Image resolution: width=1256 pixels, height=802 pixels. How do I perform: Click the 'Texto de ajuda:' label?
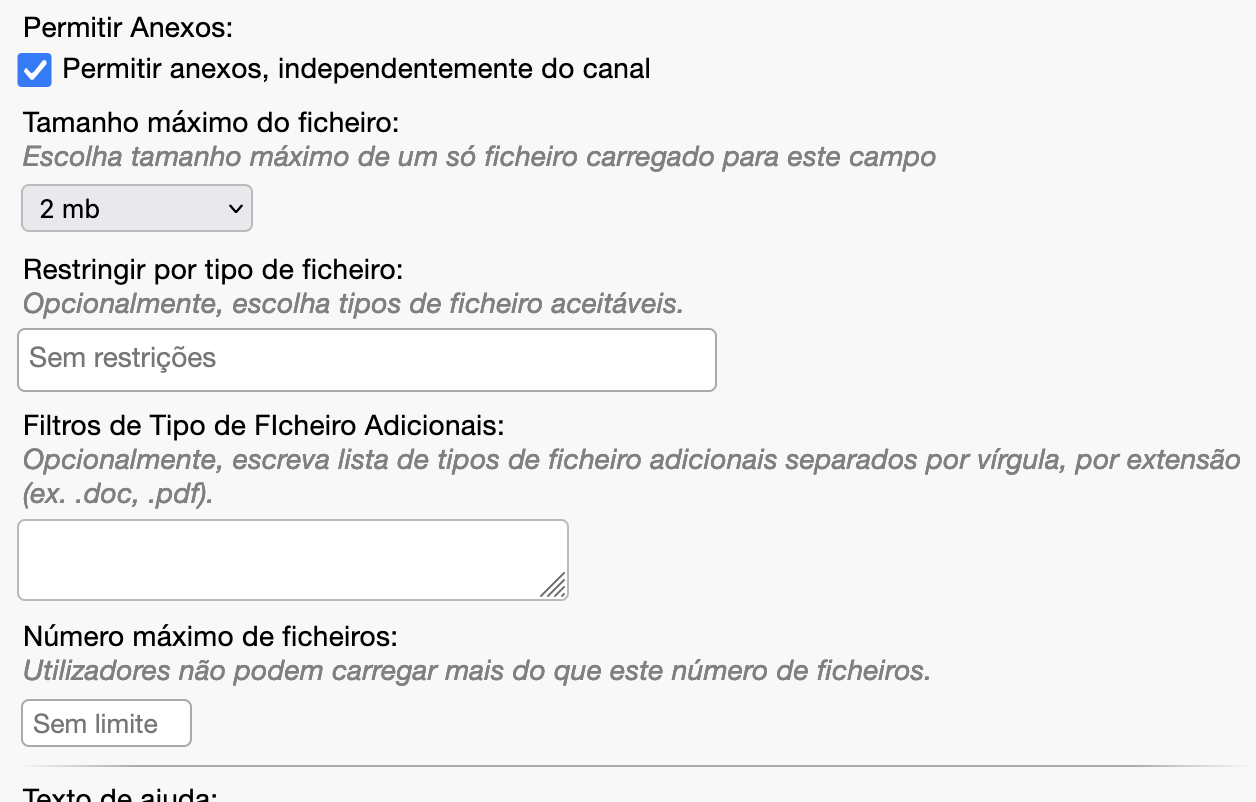coord(120,795)
